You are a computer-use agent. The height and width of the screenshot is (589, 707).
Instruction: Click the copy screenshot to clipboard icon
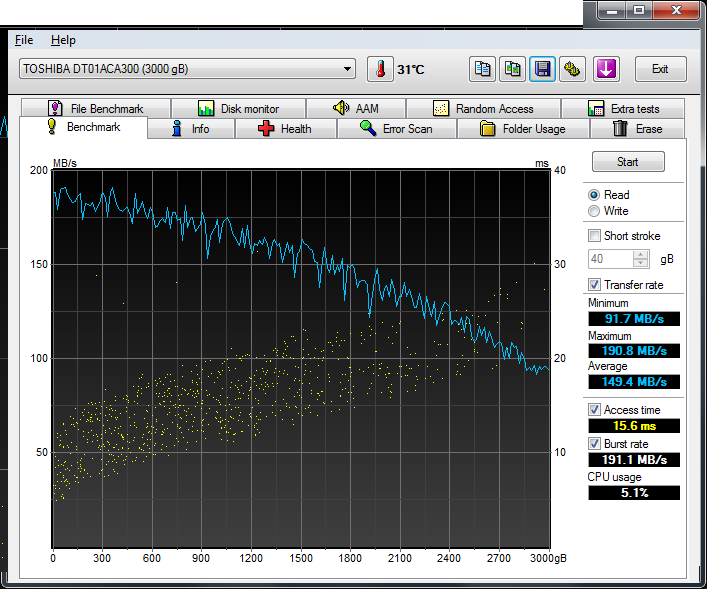[513, 69]
